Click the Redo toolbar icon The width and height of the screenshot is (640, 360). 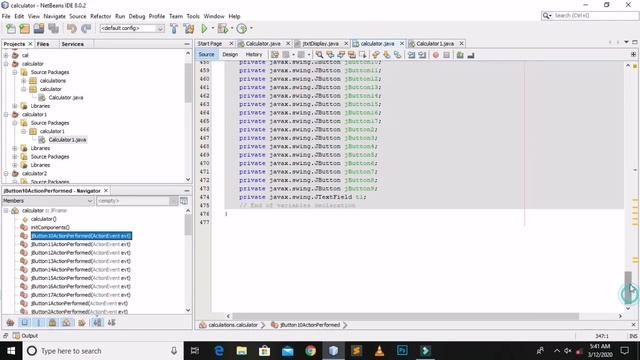[x=86, y=29]
